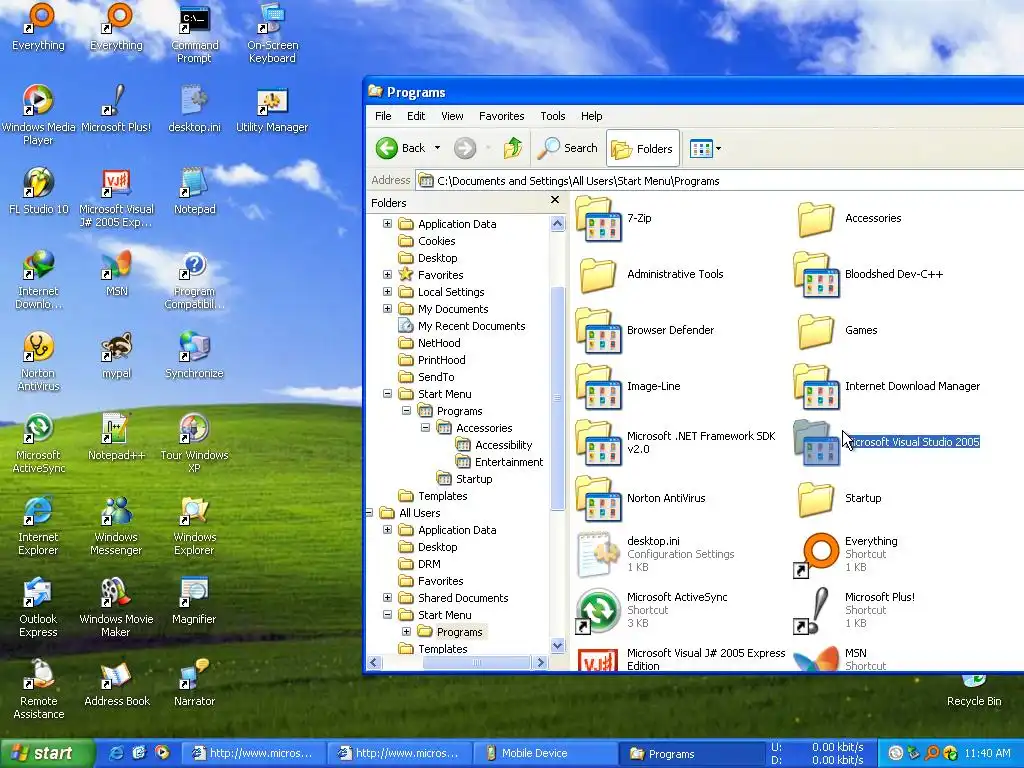This screenshot has width=1024, height=768.
Task: Select Entertainment in the folder tree
Action: coord(500,462)
